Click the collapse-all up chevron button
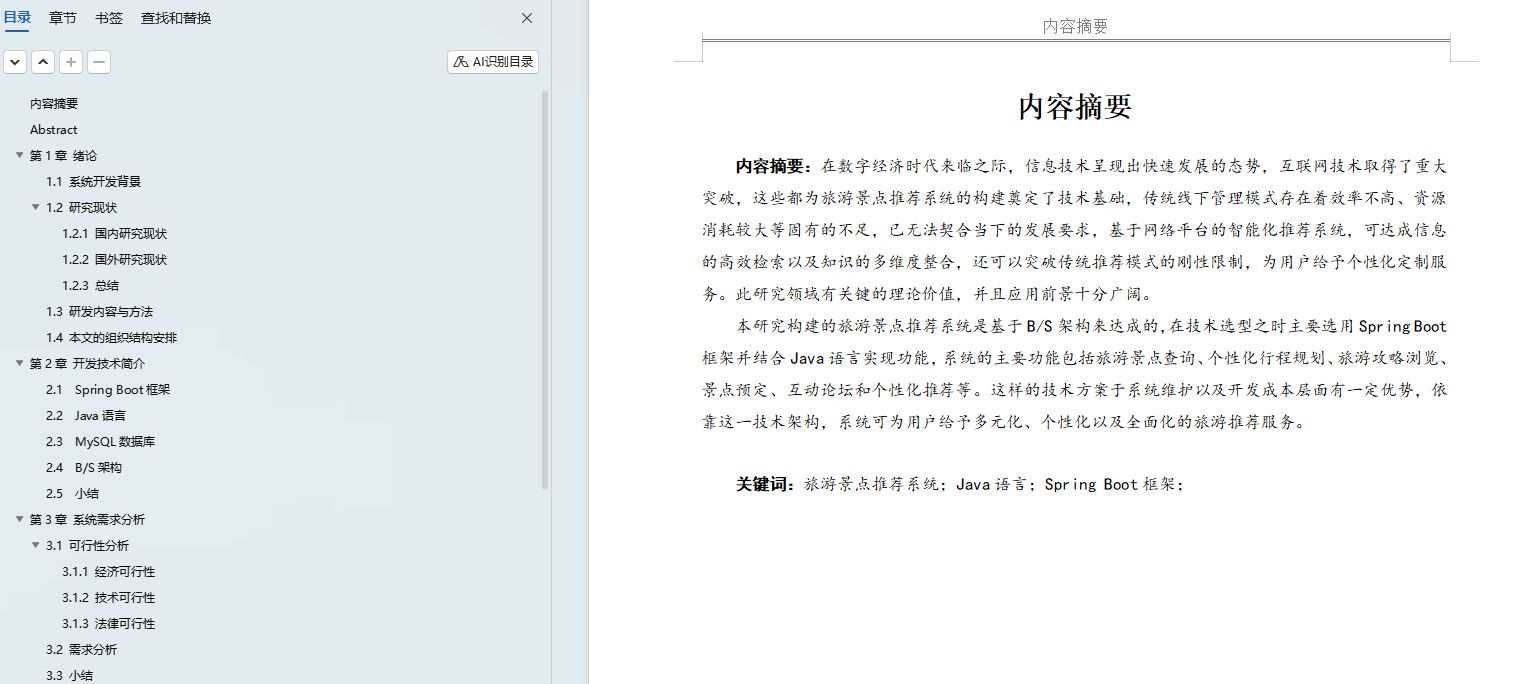Image resolution: width=1518 pixels, height=684 pixels. coord(43,62)
